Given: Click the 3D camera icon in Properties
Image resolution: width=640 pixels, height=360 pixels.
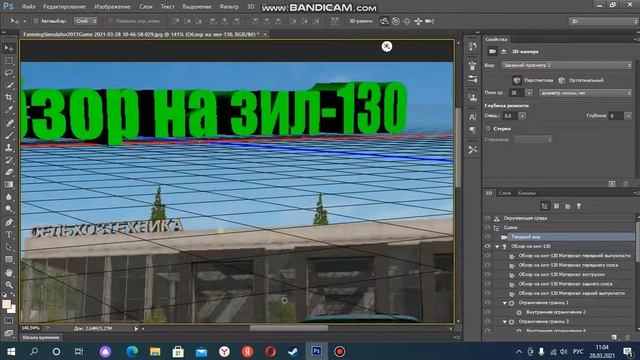Looking at the screenshot, I should pyautogui.click(x=492, y=51).
